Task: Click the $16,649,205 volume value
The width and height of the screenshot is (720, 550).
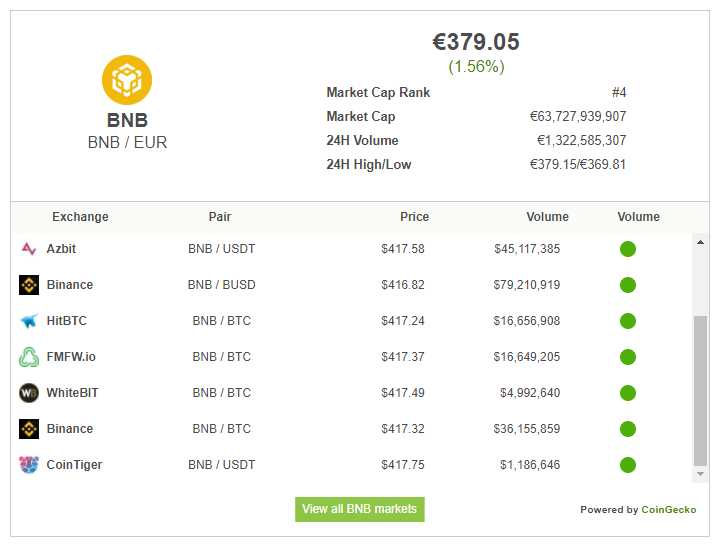Action: 527,357
